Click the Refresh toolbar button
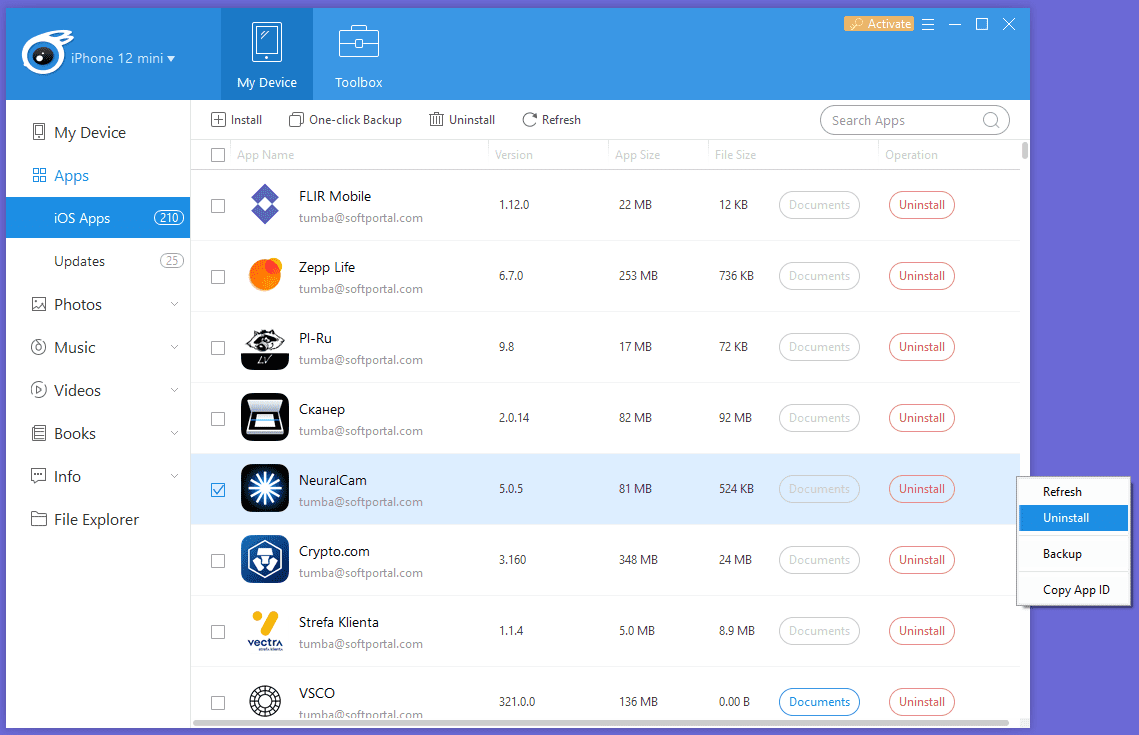 tap(551, 120)
